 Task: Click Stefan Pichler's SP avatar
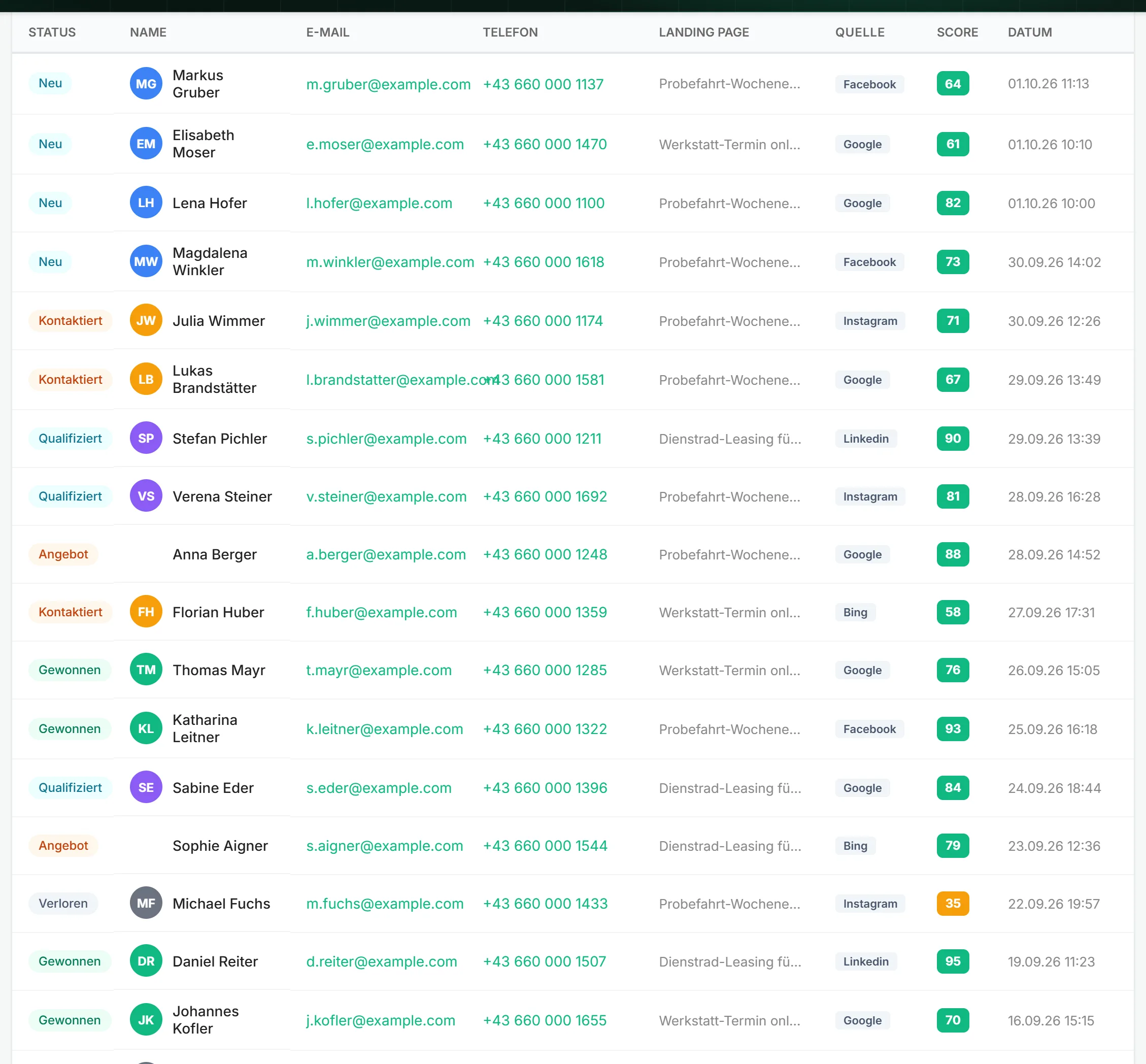[x=146, y=438]
